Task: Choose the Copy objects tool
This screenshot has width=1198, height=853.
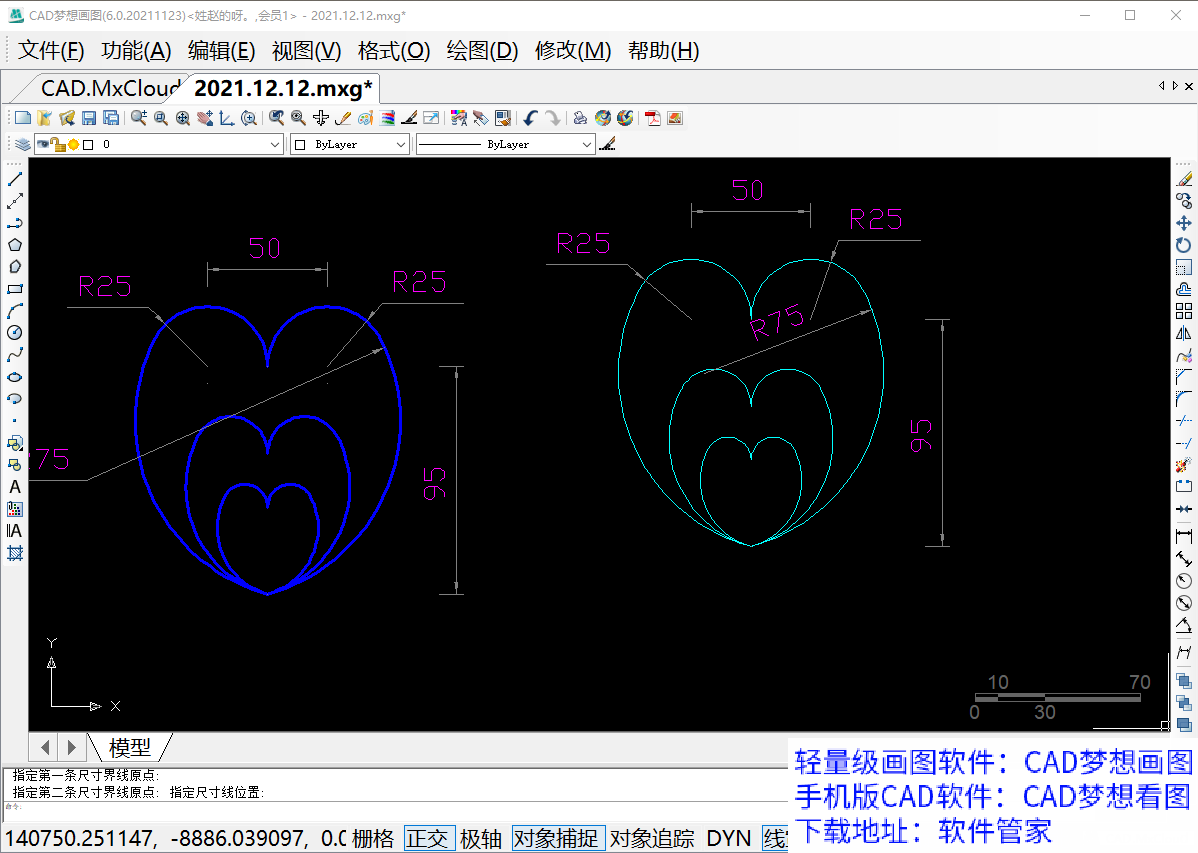Action: pos(1183,201)
